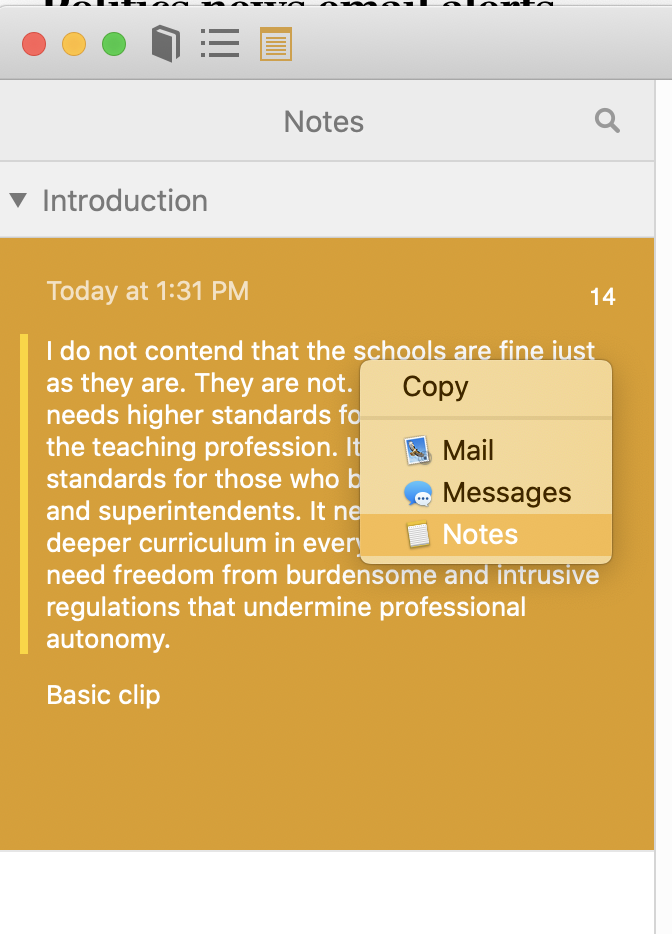Viewport: 672px width, 934px height.
Task: Click the yellow highlight color bar
Action: click(x=24, y=494)
